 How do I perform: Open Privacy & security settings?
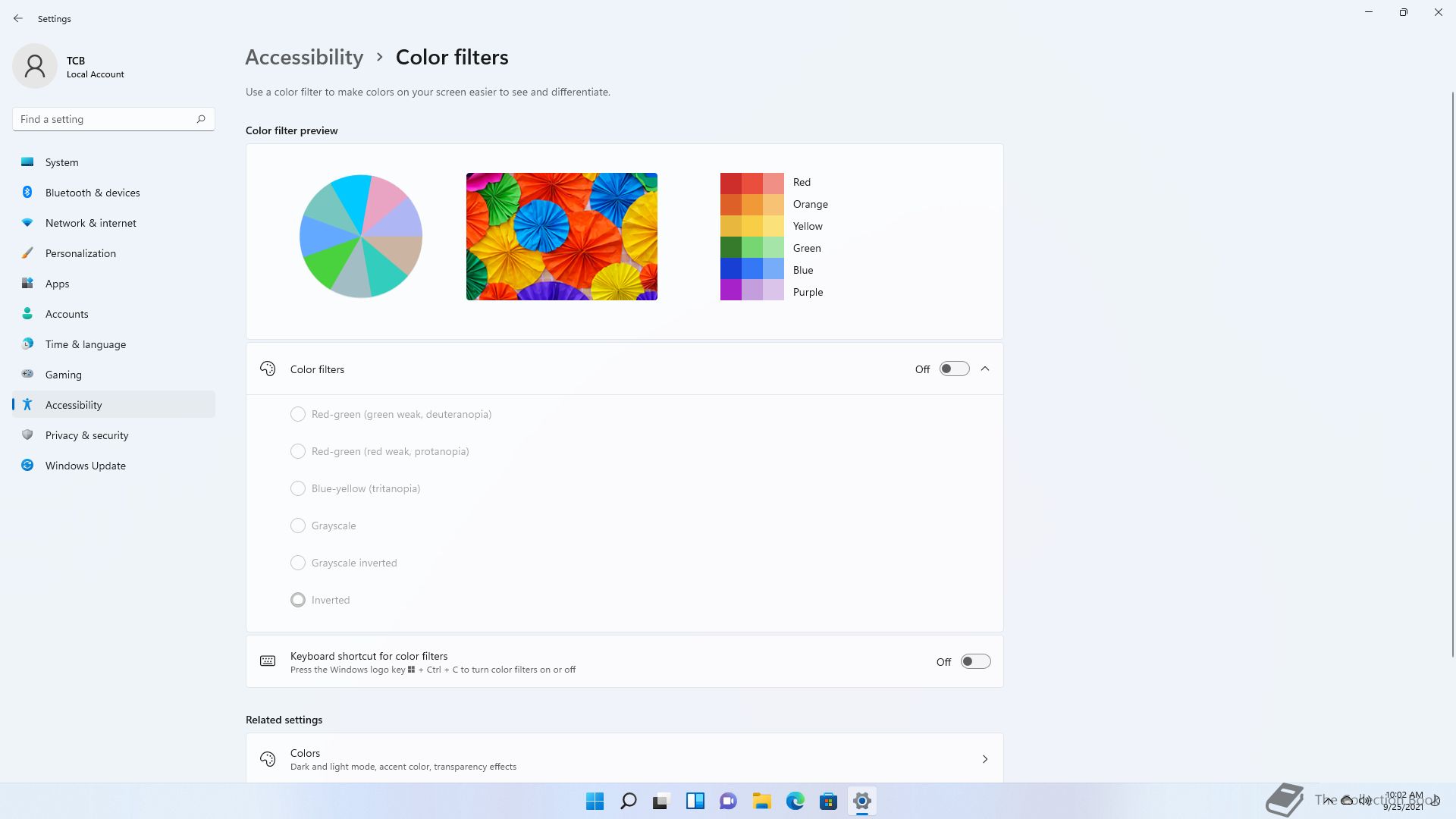(x=114, y=435)
